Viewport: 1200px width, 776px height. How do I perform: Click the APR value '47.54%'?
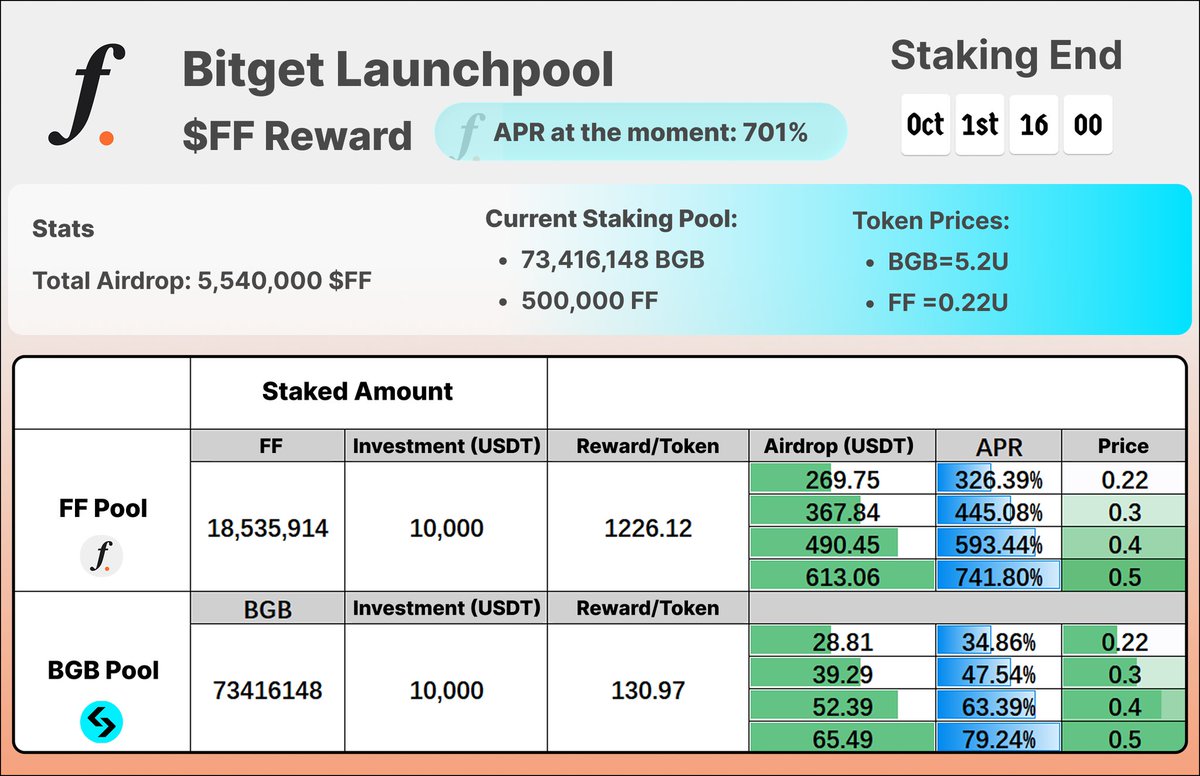(x=998, y=673)
